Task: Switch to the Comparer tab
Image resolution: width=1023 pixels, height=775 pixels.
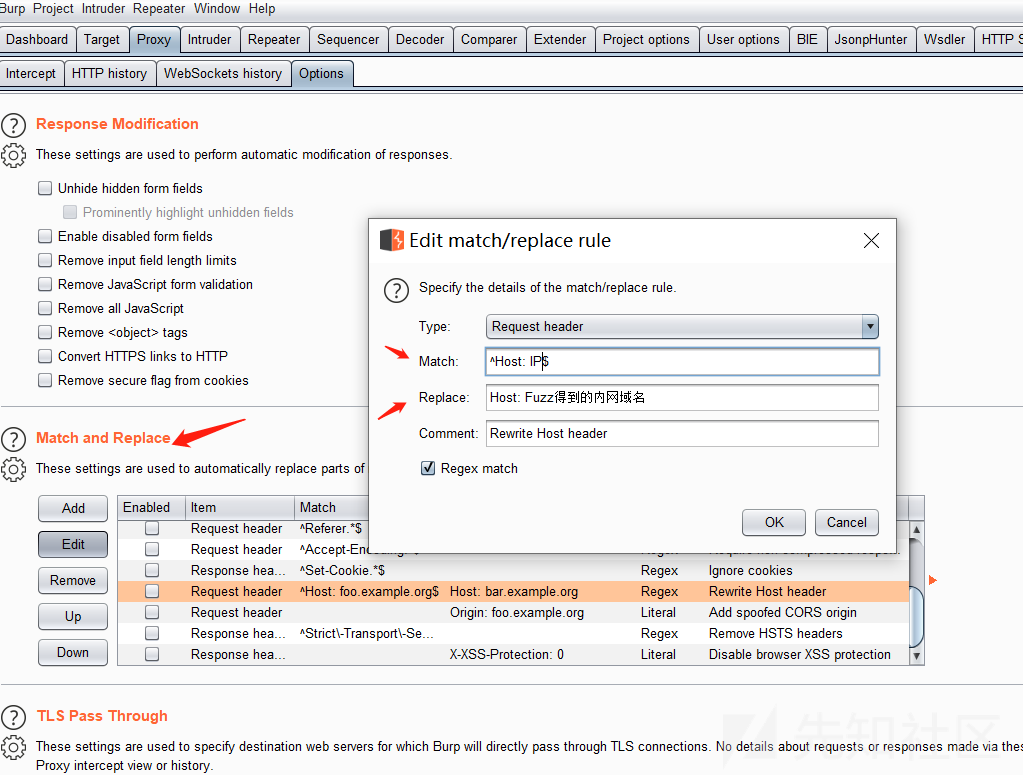Action: coord(489,40)
